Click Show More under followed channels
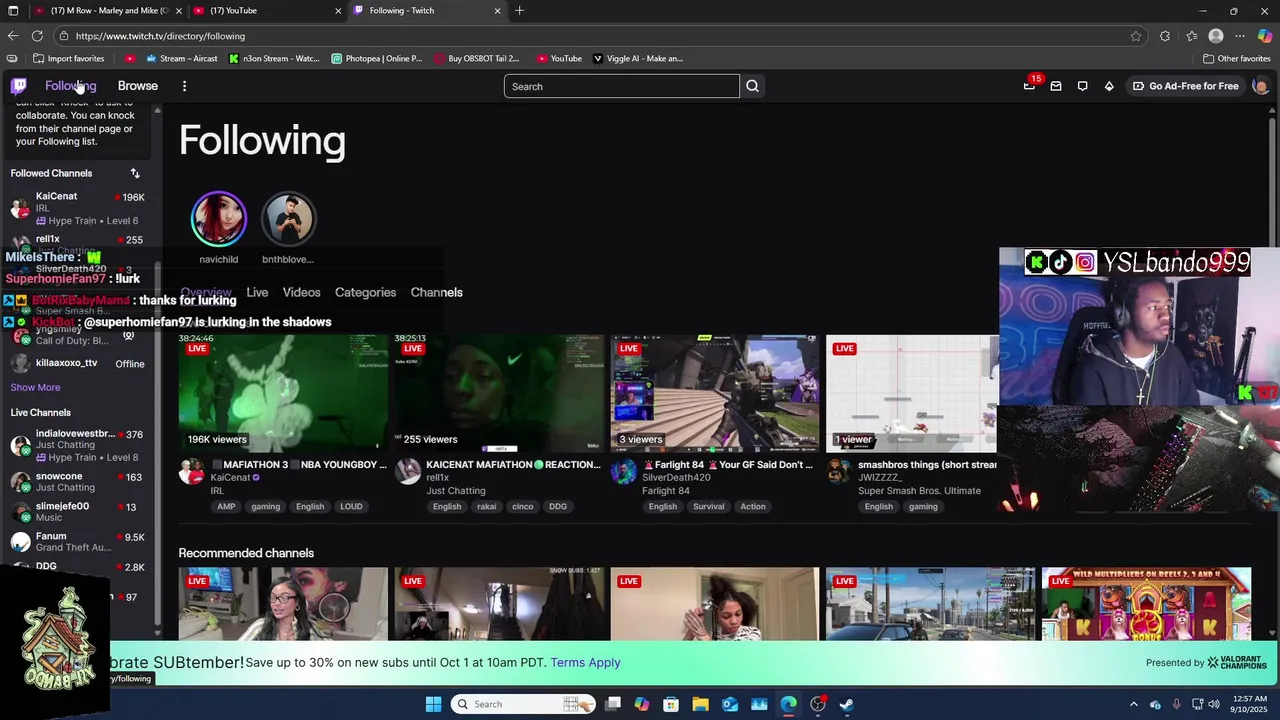Viewport: 1280px width, 720px height. point(35,387)
